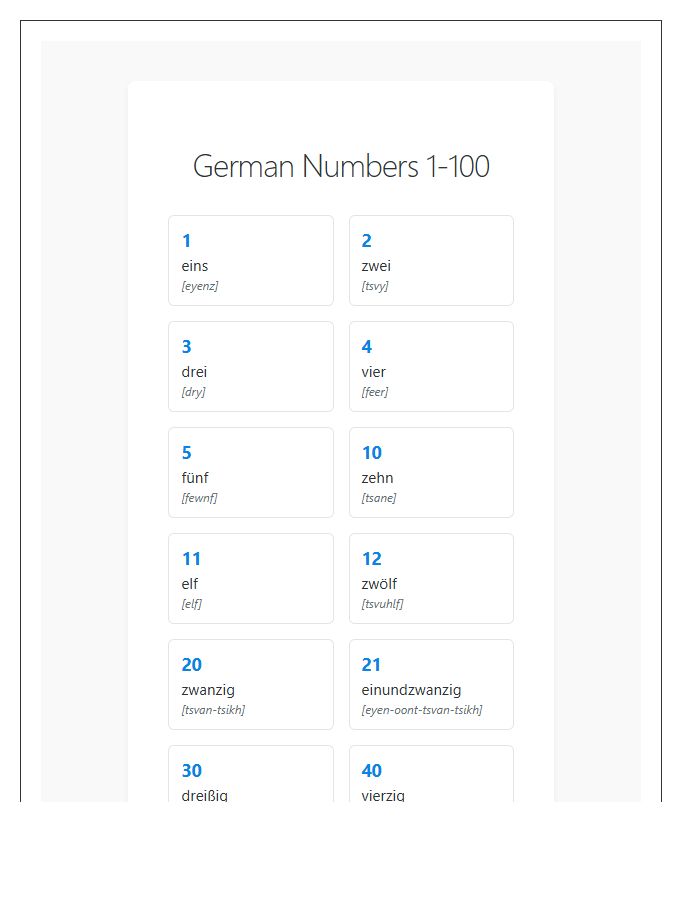Click the word fünf

[195, 478]
